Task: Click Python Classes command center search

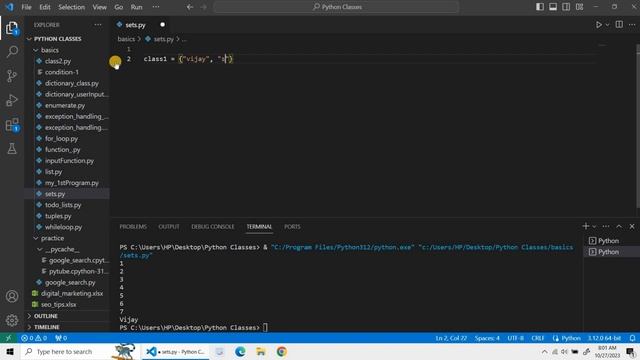Action: (x=337, y=7)
